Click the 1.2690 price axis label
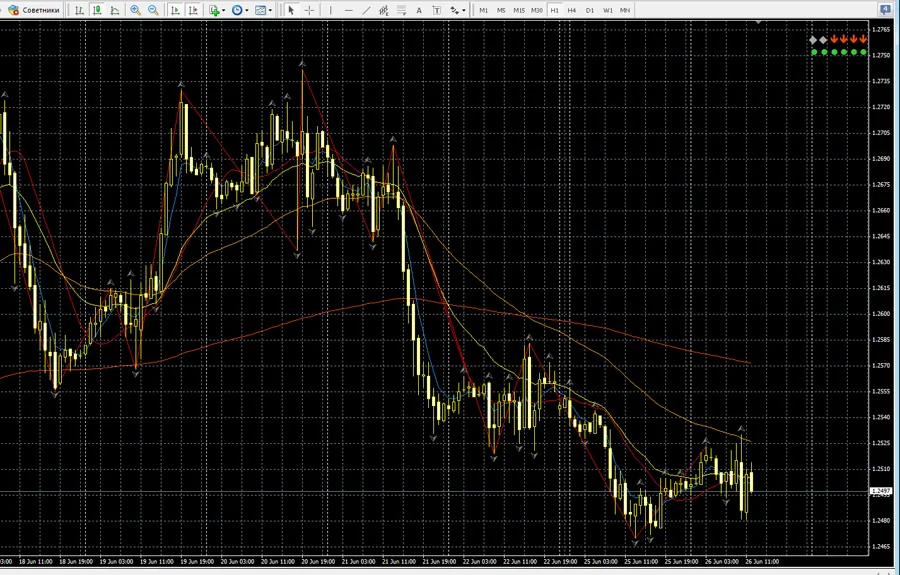 (881, 158)
